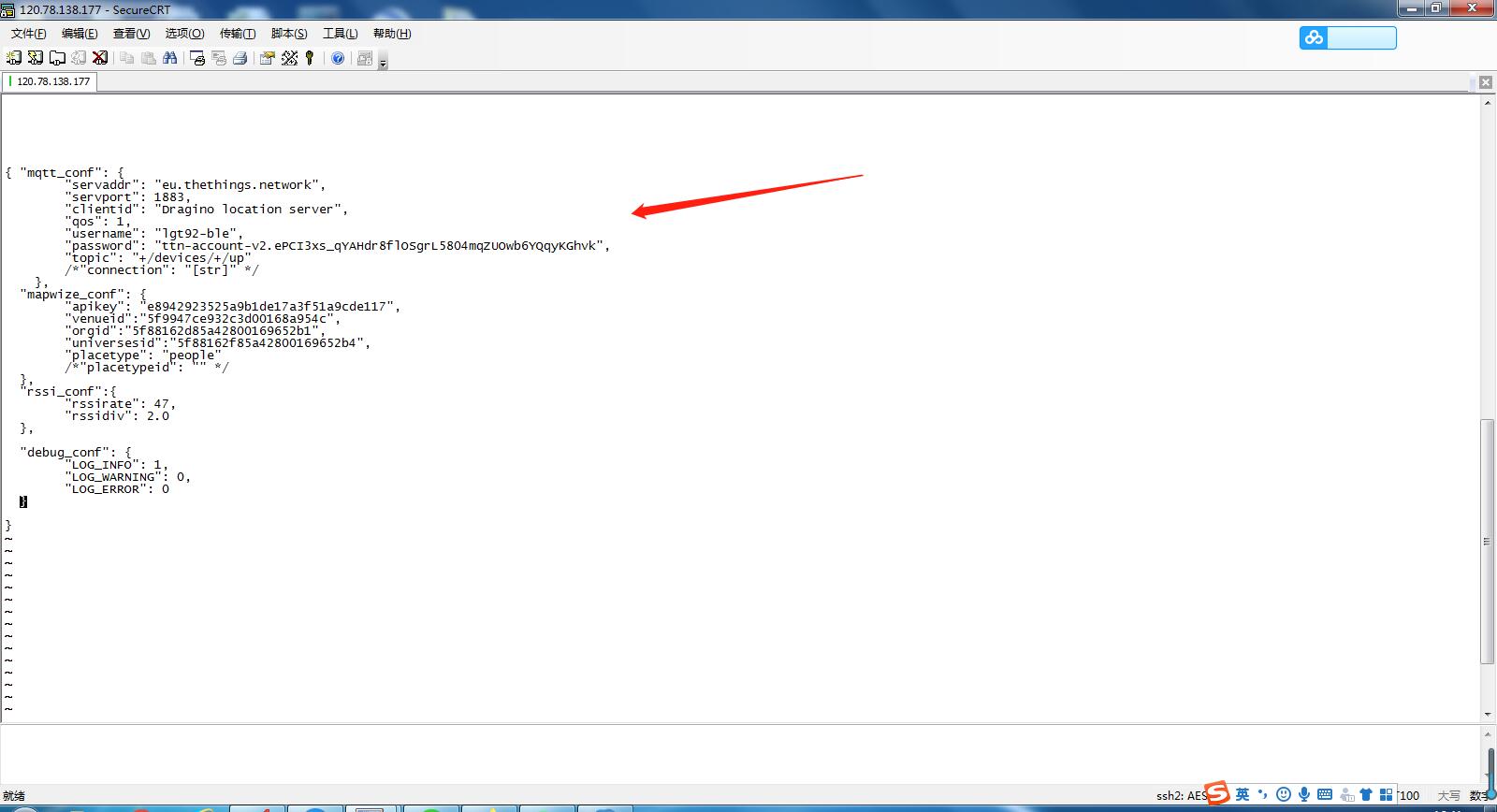This screenshot has height=812, width=1497.
Task: Open Session Options toolbar icon
Action: (268, 58)
